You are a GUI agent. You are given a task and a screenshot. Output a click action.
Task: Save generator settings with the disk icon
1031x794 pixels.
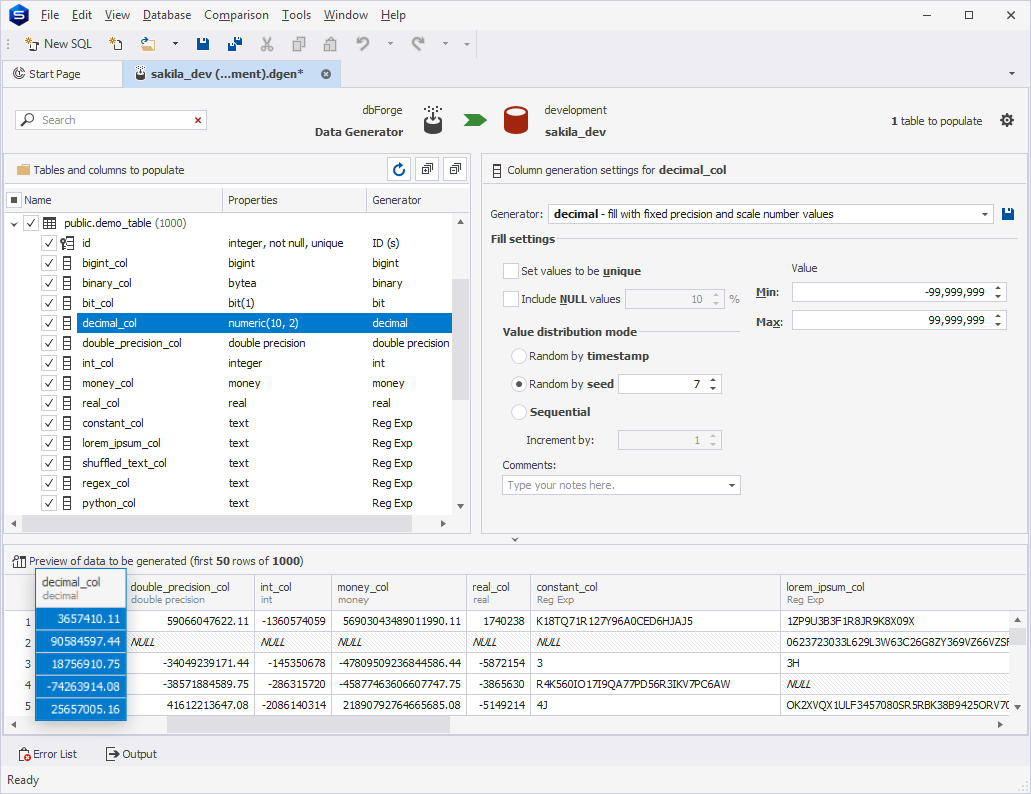1008,214
